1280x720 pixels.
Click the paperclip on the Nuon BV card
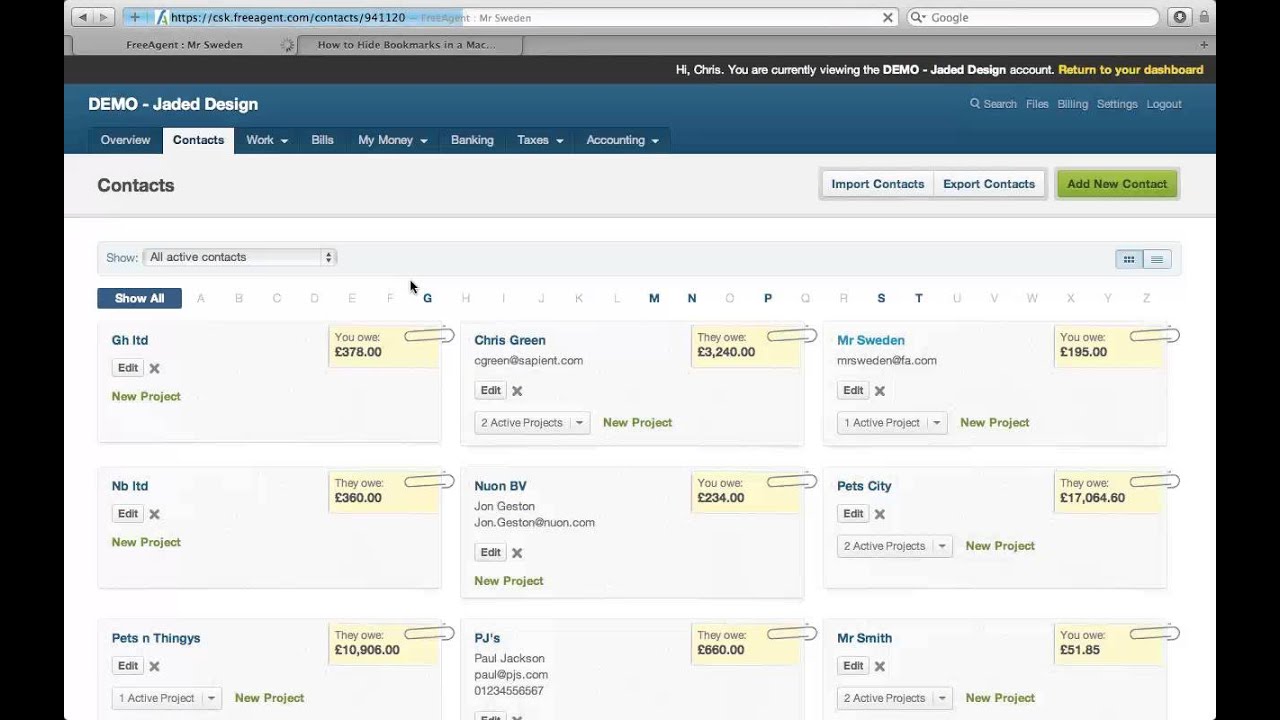[x=792, y=482]
